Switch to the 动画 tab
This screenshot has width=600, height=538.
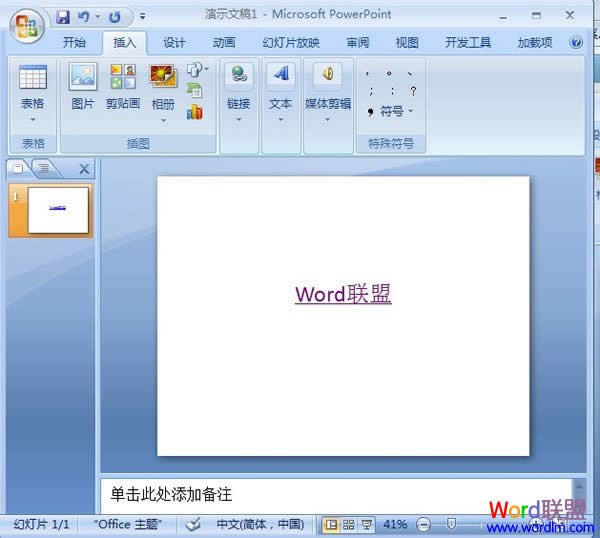tap(224, 42)
